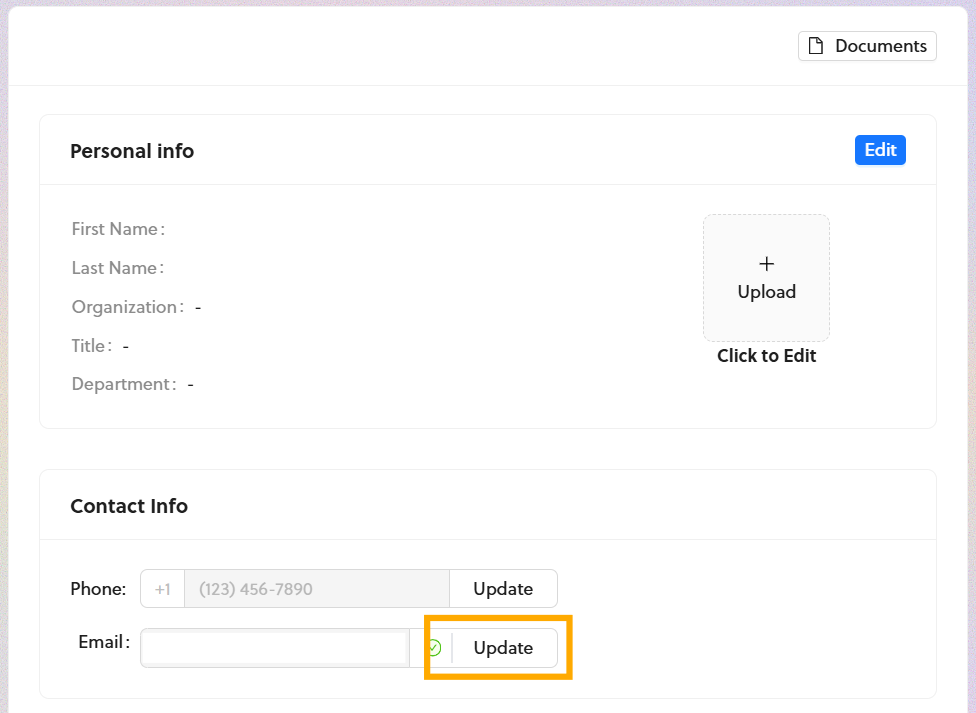Focus the Email input field
This screenshot has height=713, width=976.
[274, 648]
